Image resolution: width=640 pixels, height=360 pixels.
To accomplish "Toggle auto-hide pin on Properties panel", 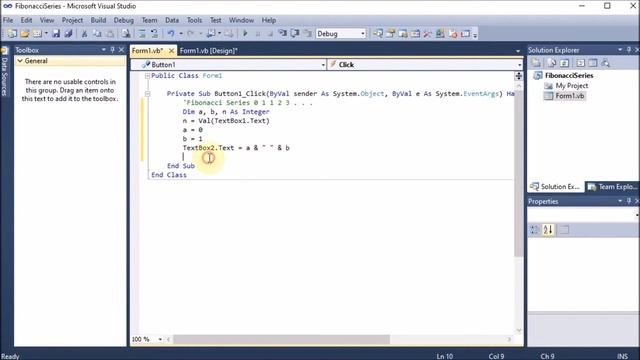I will tap(629, 201).
